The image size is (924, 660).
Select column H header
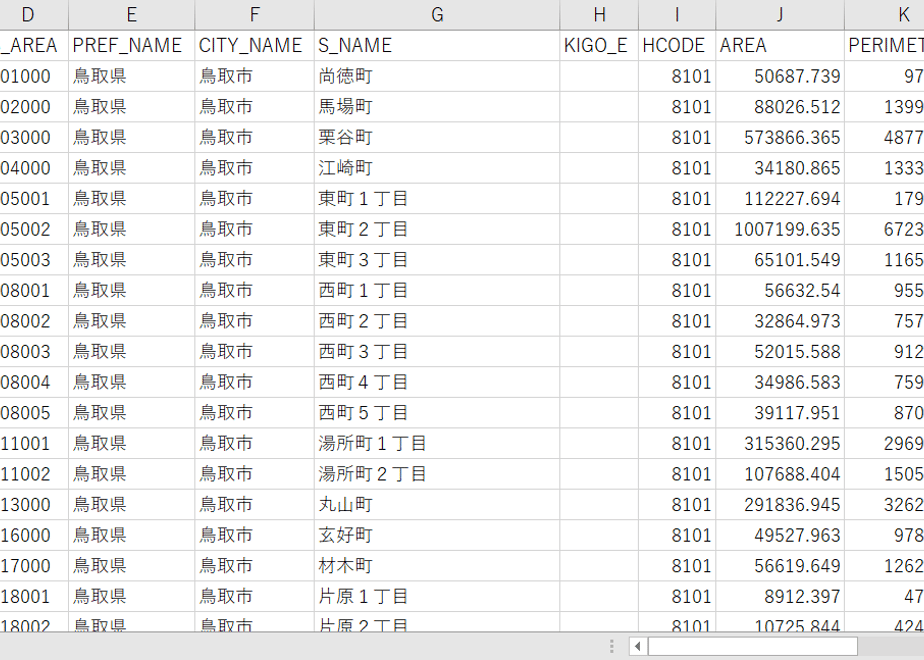pyautogui.click(x=599, y=15)
